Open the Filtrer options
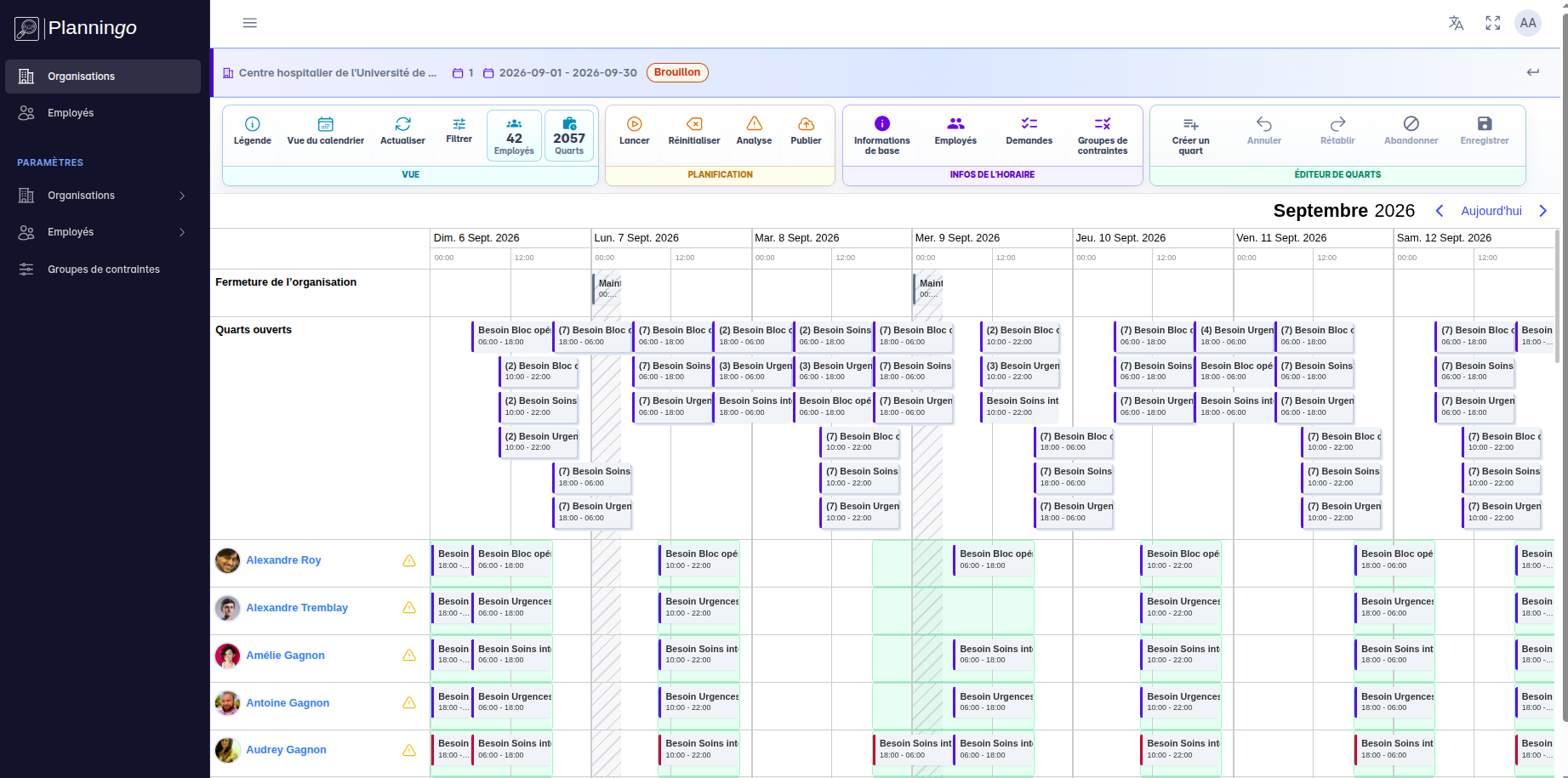This screenshot has height=778, width=1568. coord(459,132)
